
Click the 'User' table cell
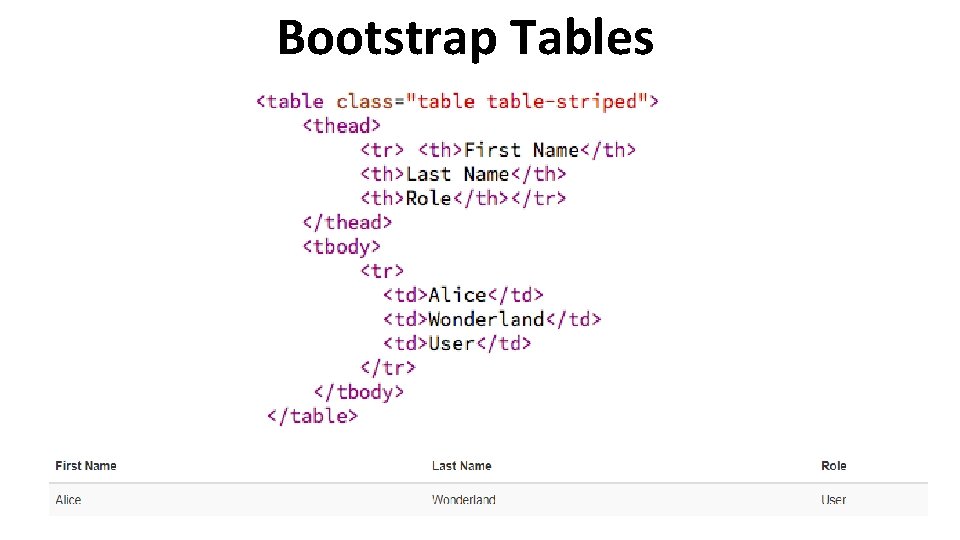coord(833,500)
